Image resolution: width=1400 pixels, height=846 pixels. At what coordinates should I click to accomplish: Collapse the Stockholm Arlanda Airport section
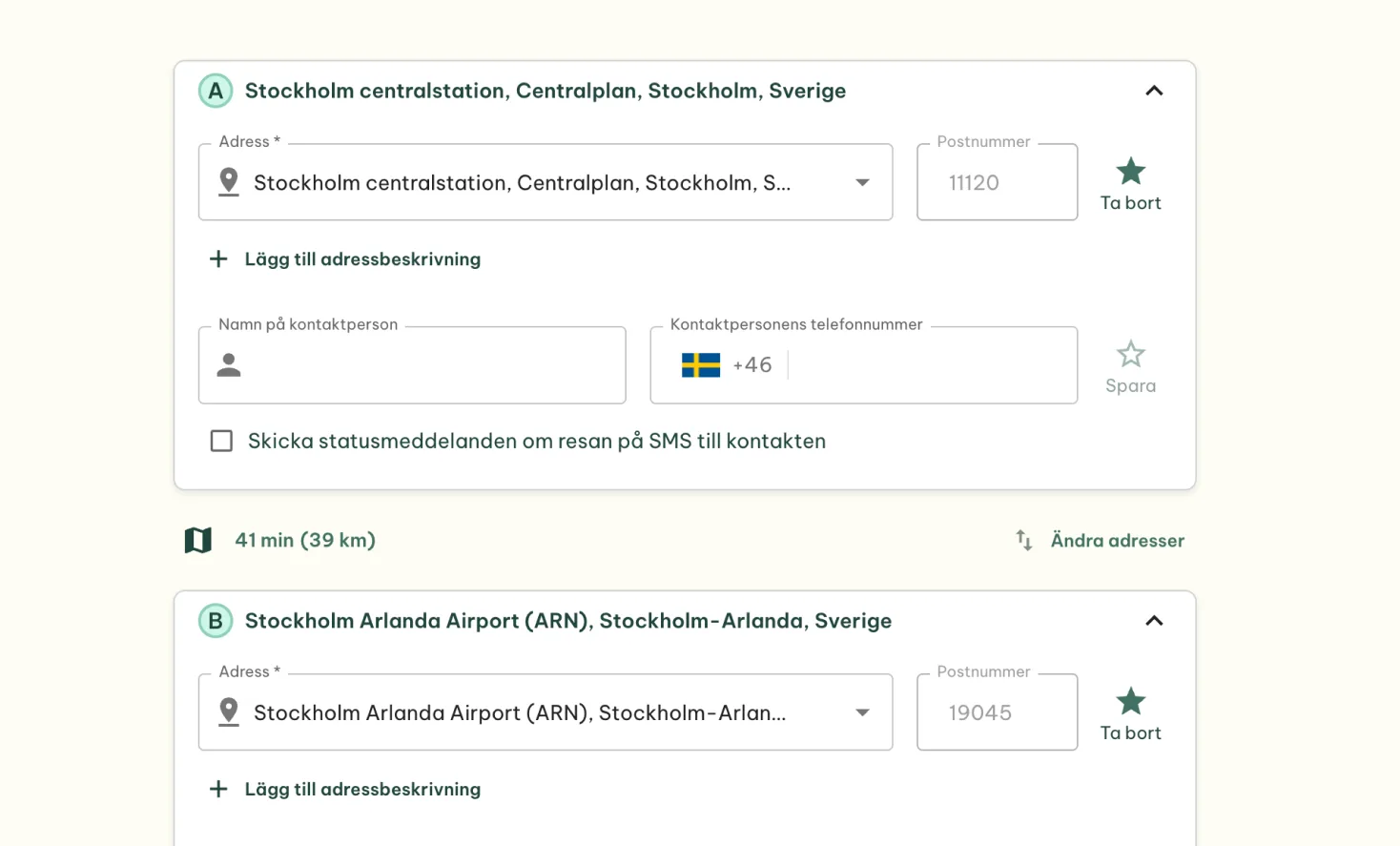(1154, 621)
